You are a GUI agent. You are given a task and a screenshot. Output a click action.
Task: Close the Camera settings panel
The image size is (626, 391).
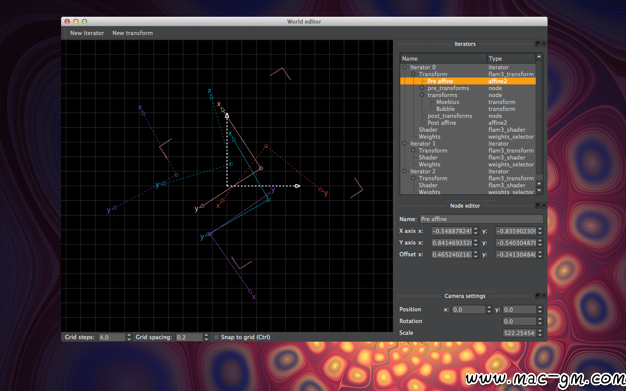[x=543, y=296]
